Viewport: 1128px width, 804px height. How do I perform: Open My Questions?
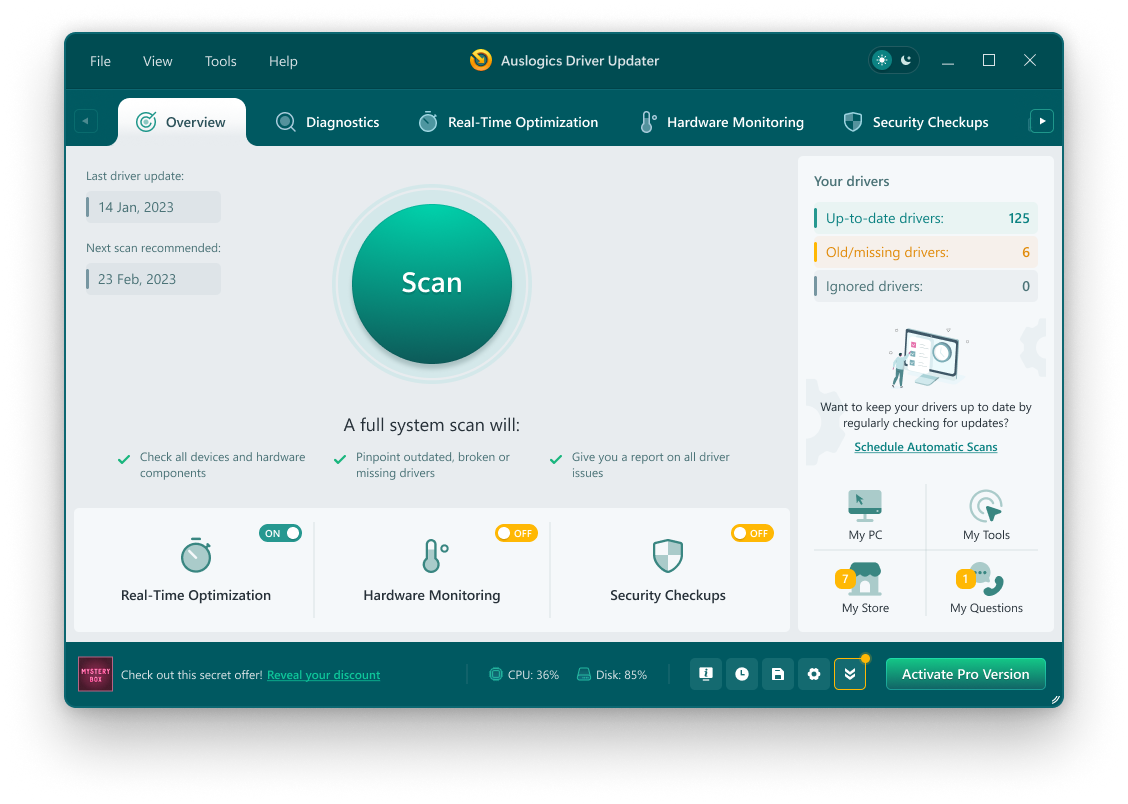pyautogui.click(x=985, y=585)
